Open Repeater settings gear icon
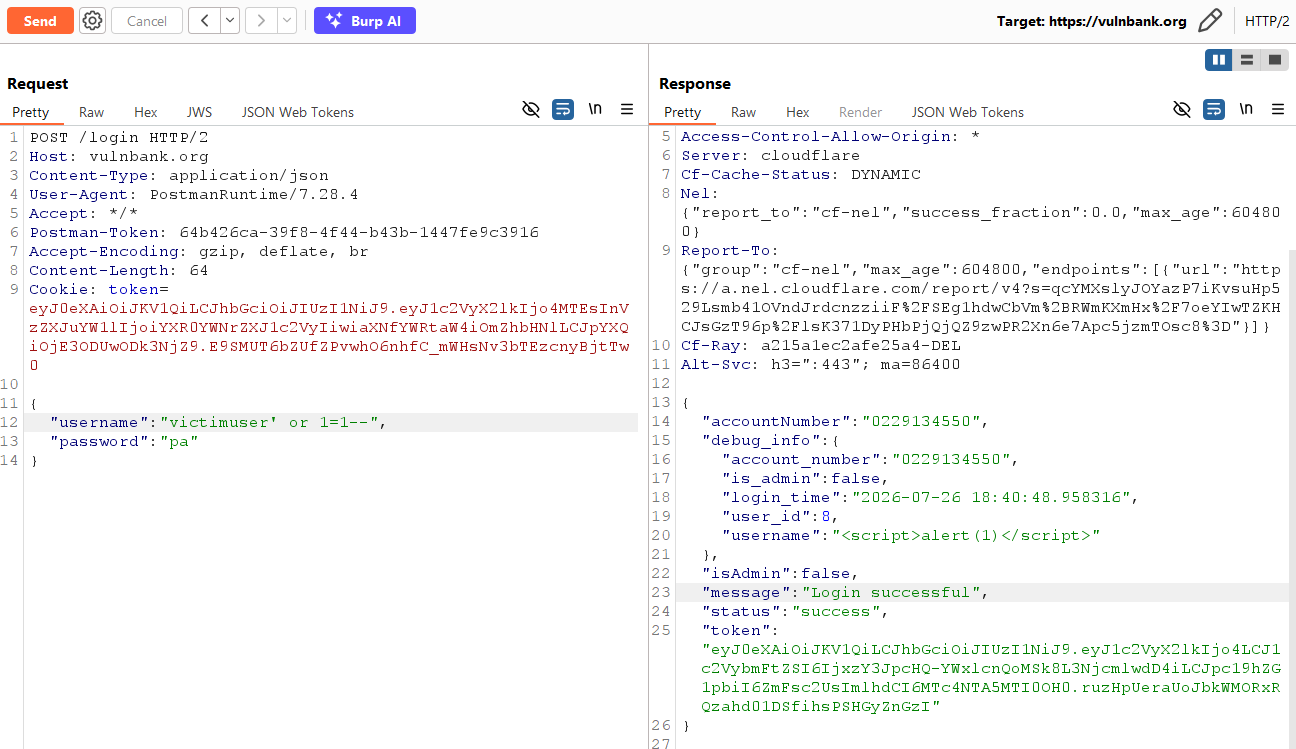 coord(92,21)
